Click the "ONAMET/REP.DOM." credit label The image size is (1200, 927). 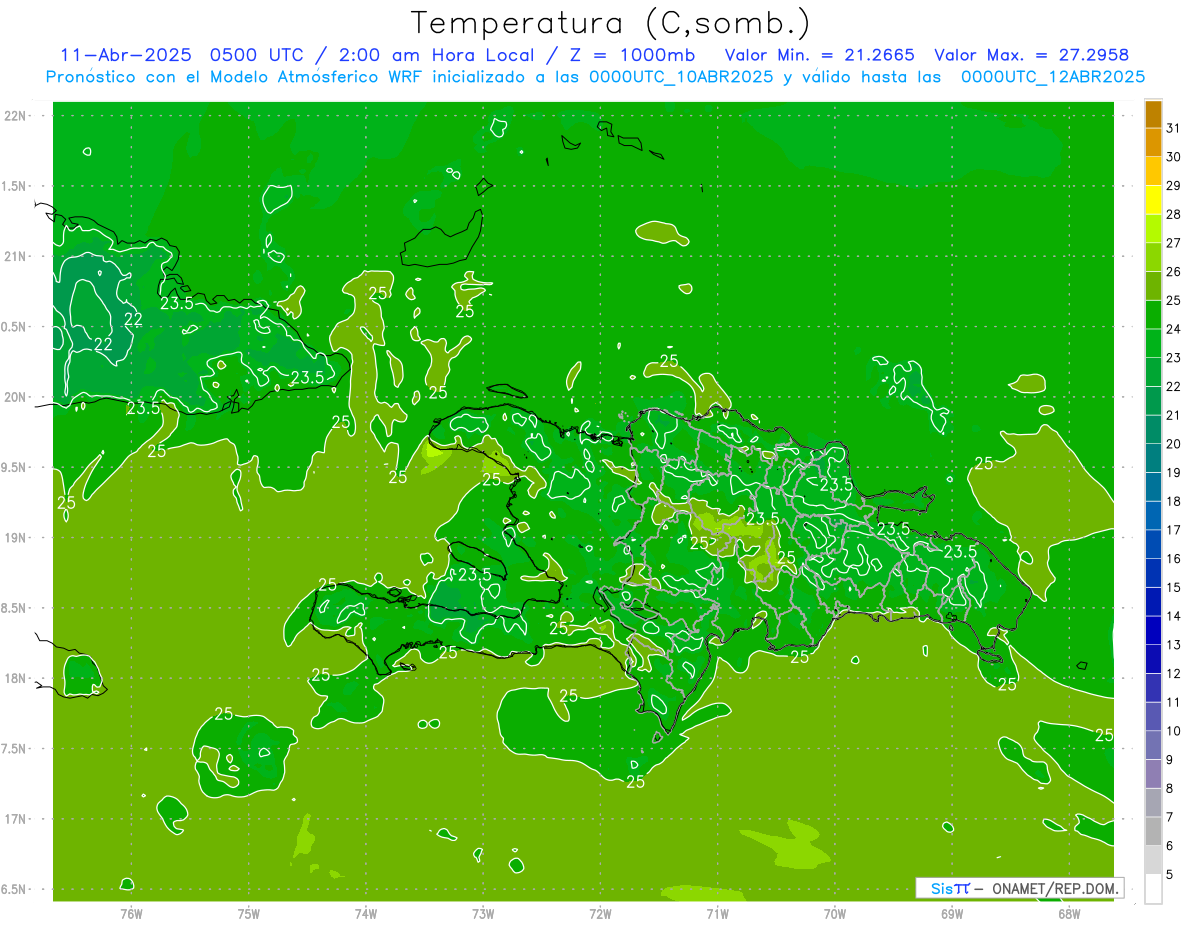1053,888
